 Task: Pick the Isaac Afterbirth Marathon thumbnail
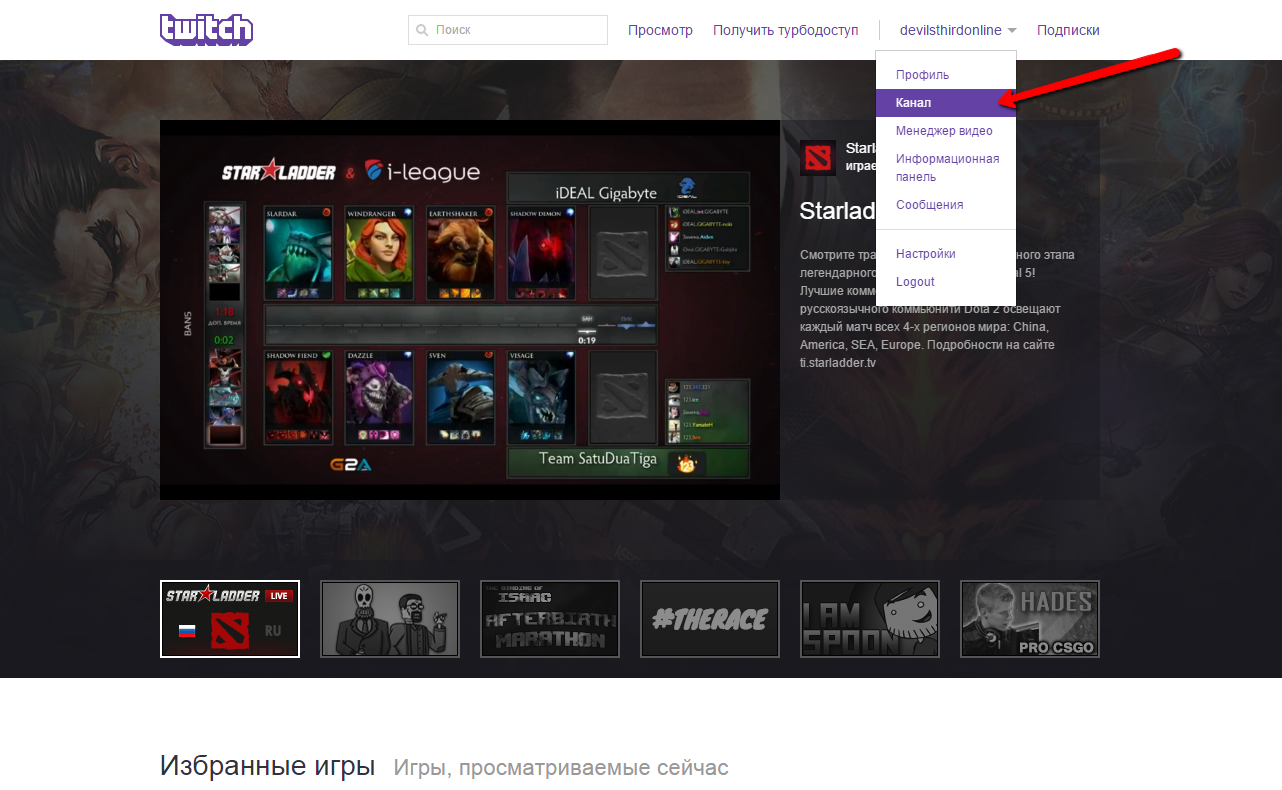550,619
